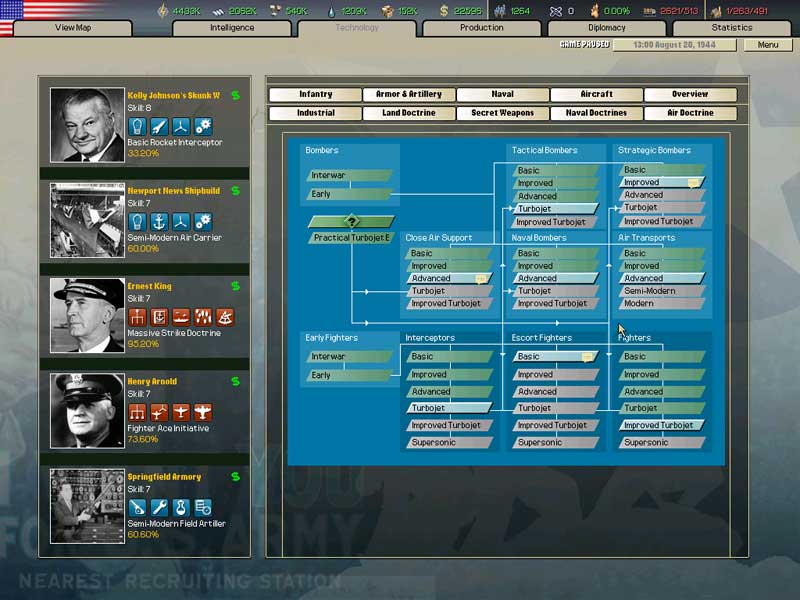Viewport: 800px width, 600px height.
Task: Open Henry Arnold's portrait slot
Action: [87, 411]
